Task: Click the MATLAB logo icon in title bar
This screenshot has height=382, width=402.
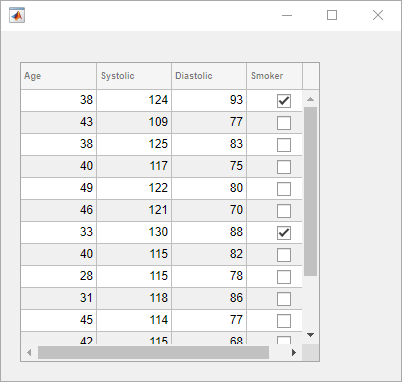Action: tap(17, 15)
